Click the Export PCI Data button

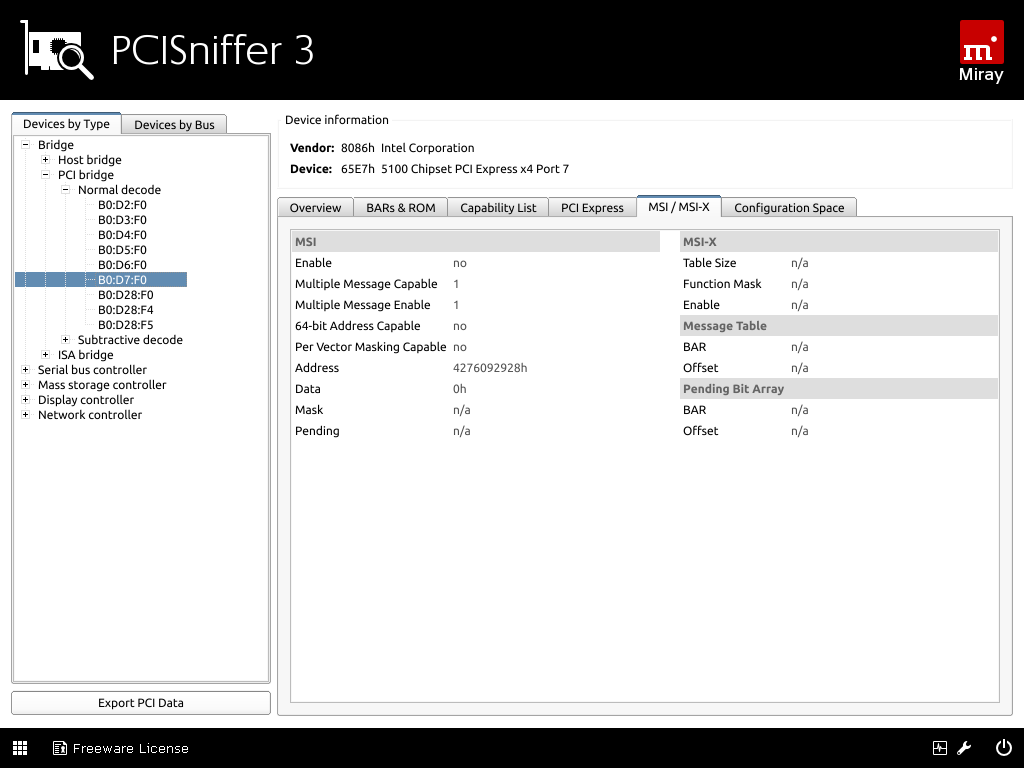click(x=141, y=703)
